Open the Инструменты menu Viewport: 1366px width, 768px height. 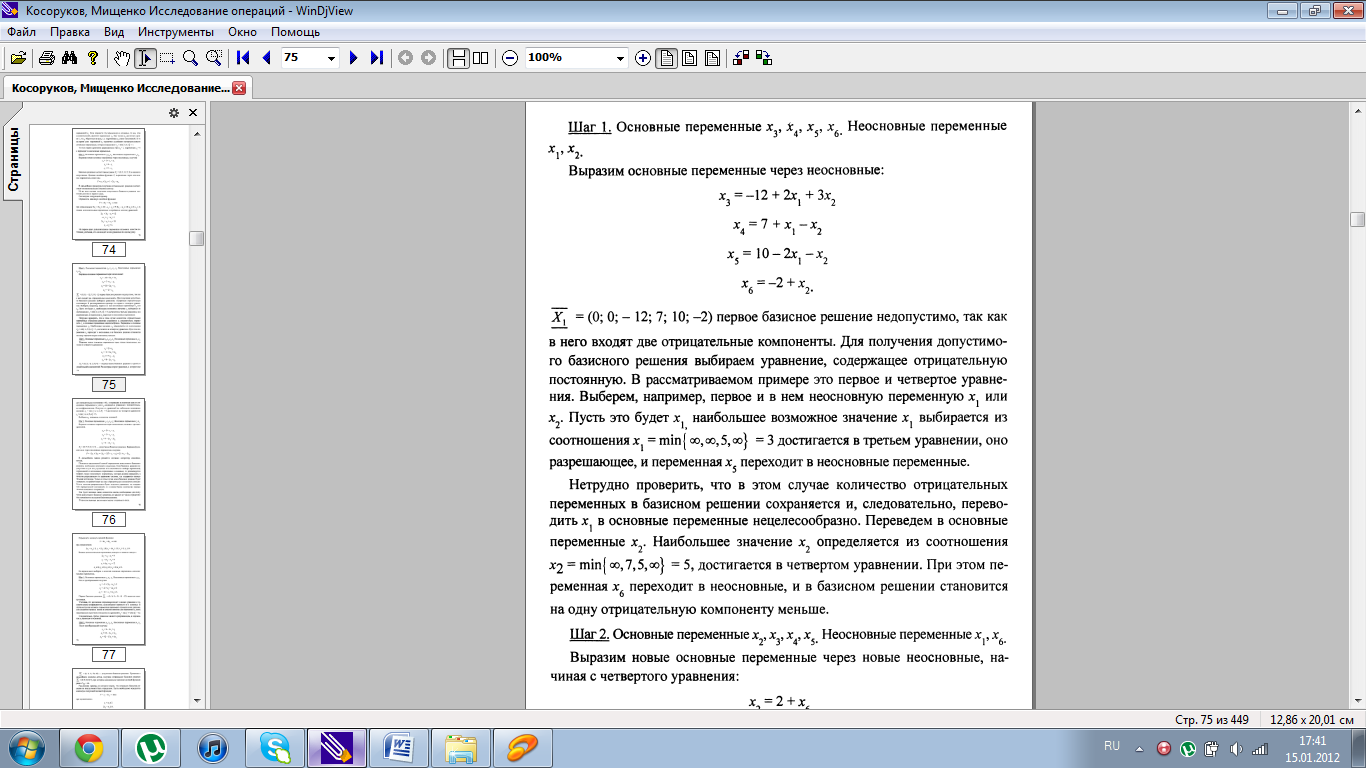[x=174, y=32]
